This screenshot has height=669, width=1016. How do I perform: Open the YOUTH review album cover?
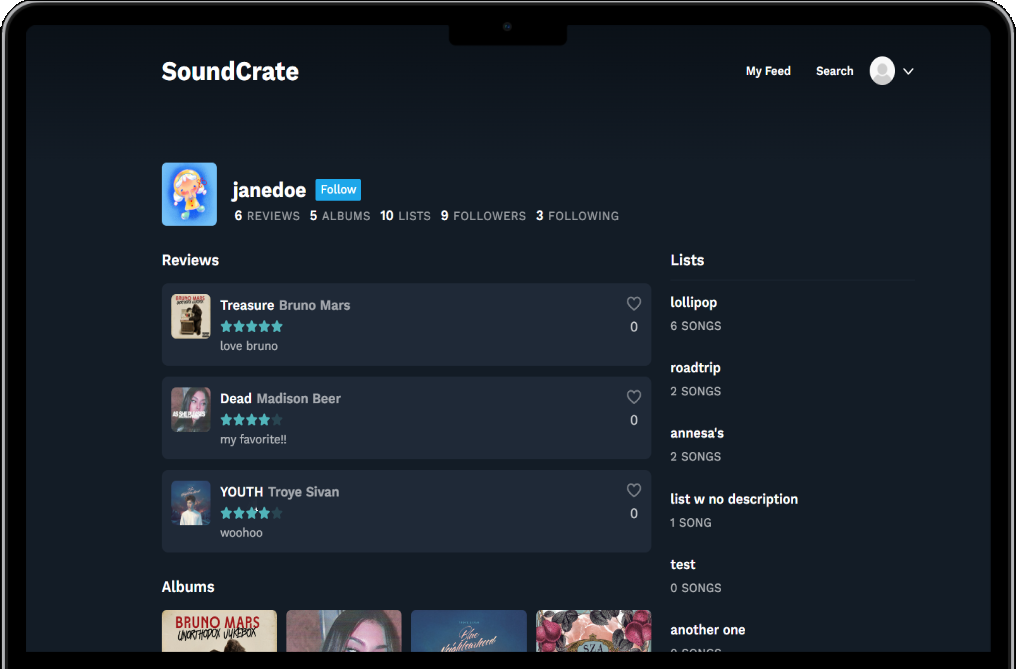pos(190,503)
